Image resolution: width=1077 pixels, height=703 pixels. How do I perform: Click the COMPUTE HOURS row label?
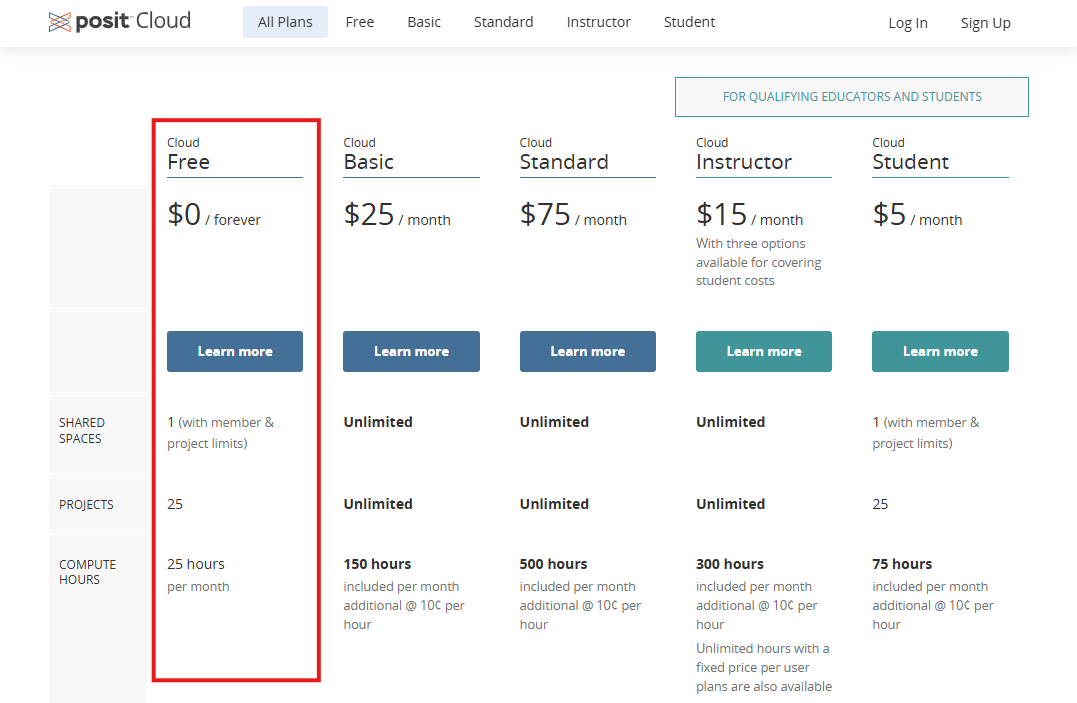pos(87,572)
